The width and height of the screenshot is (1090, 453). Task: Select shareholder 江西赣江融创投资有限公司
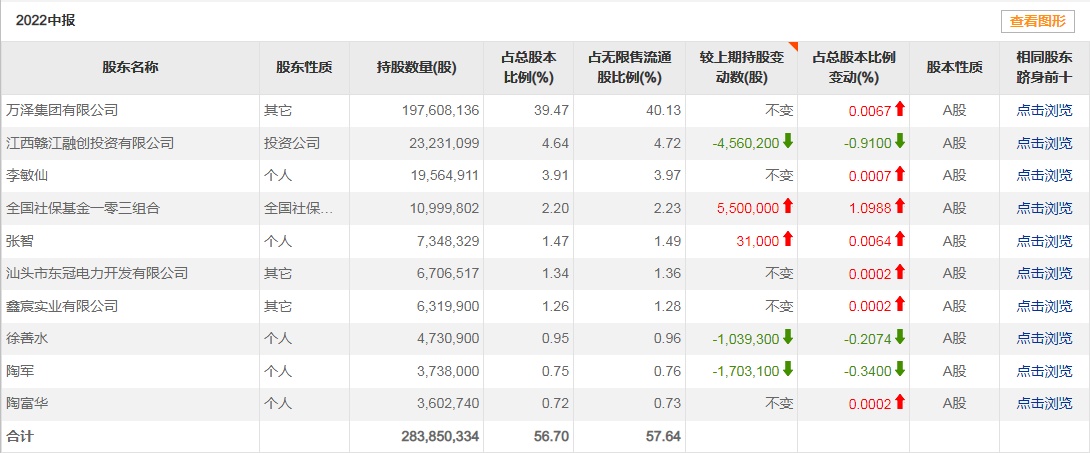click(x=90, y=143)
